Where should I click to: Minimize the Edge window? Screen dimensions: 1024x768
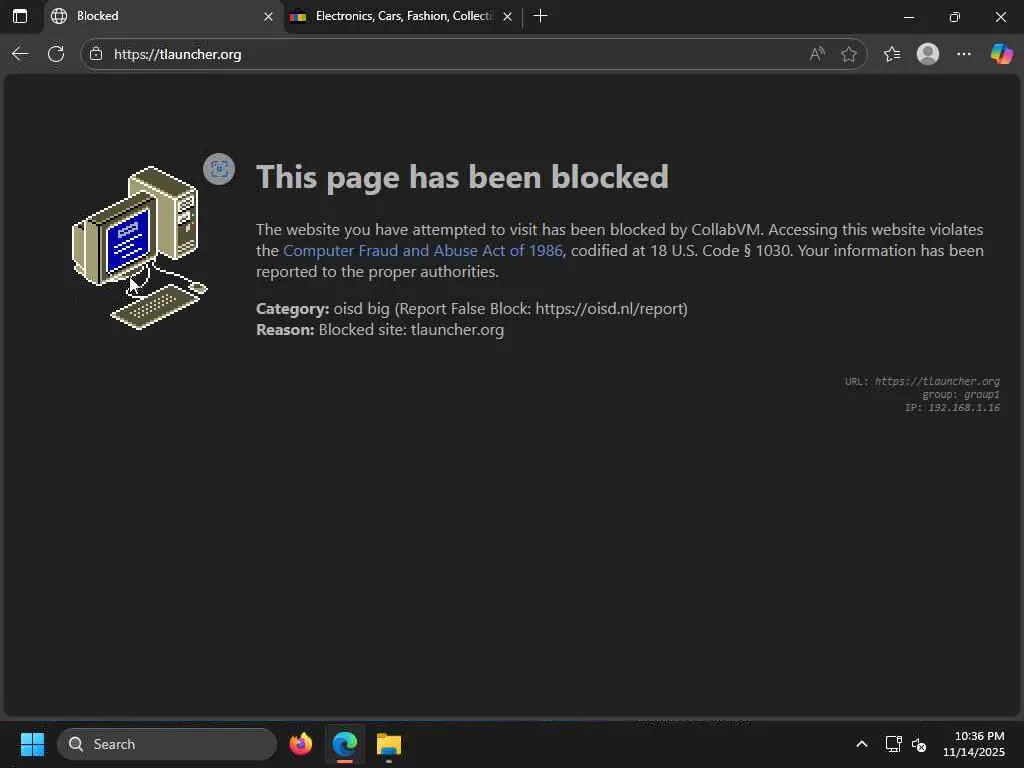(908, 17)
